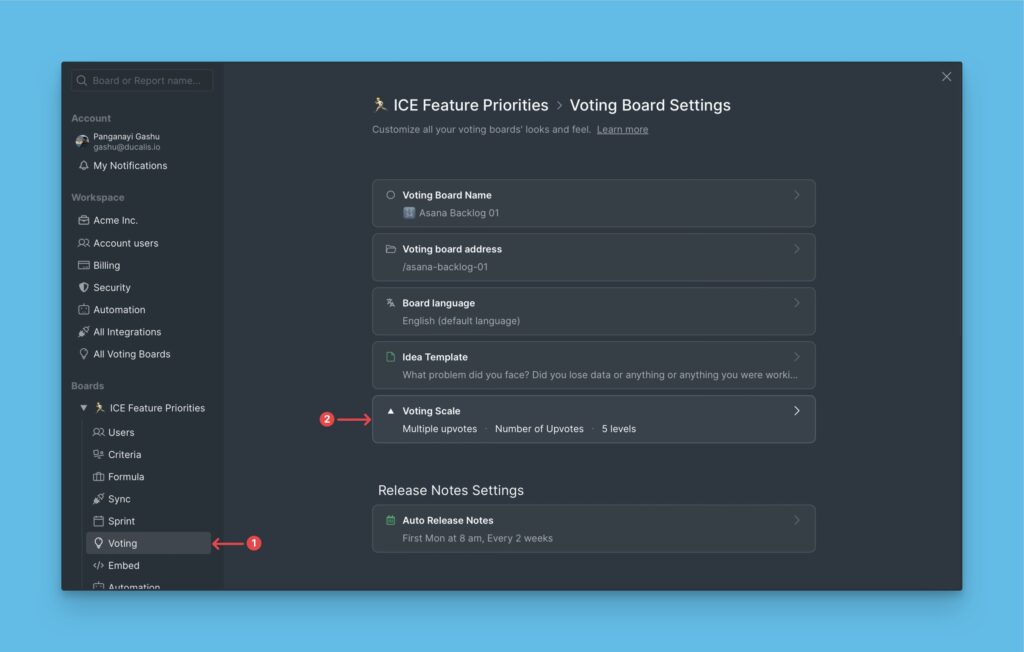1024x652 pixels.
Task: Go to Account users in the sidebar
Action: pos(125,243)
